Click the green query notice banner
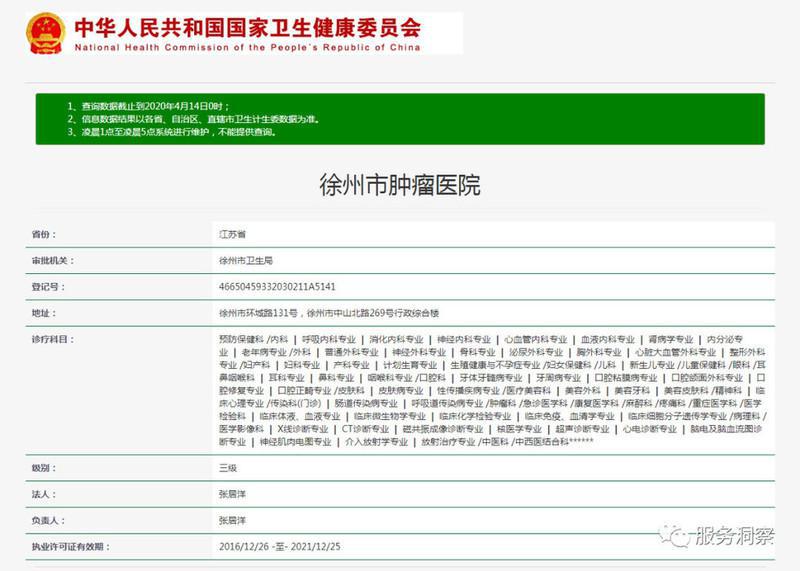This screenshot has width=800, height=571. [x=400, y=118]
